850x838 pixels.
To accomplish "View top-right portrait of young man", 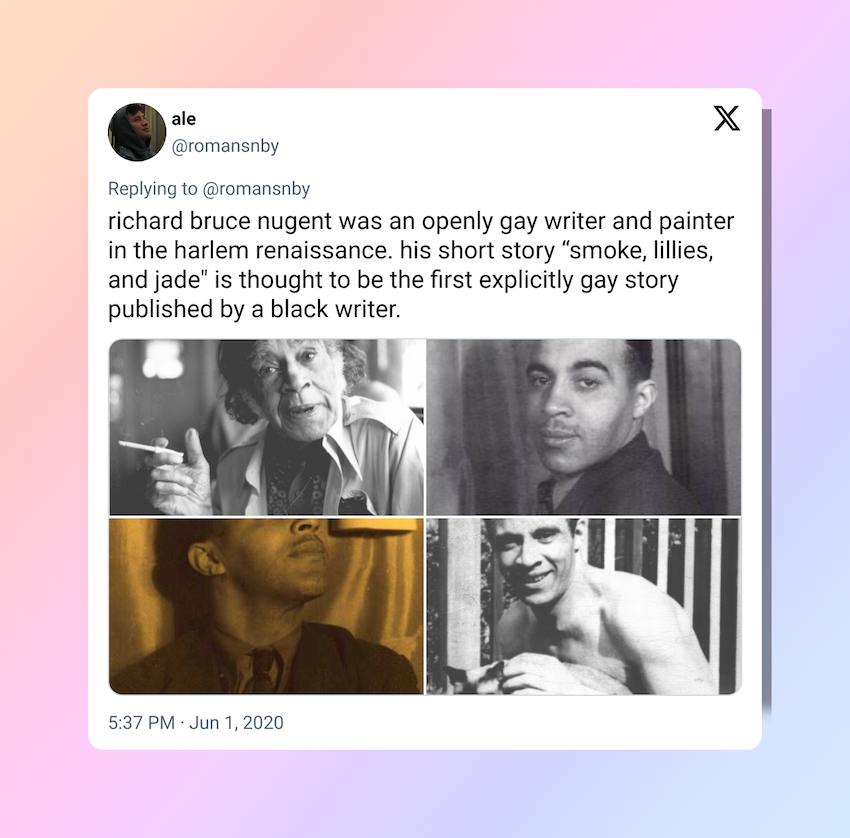I will 583,427.
